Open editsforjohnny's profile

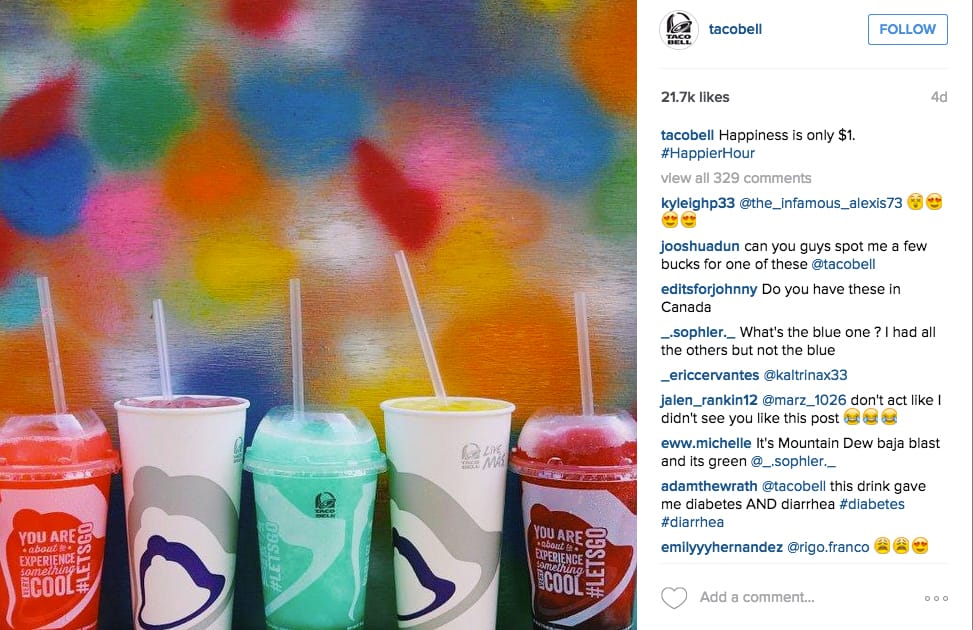click(x=709, y=289)
